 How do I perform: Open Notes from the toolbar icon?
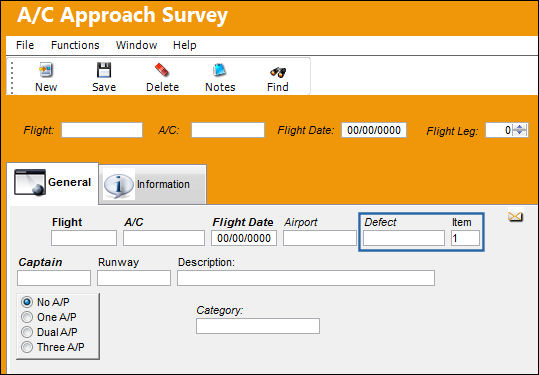219,70
